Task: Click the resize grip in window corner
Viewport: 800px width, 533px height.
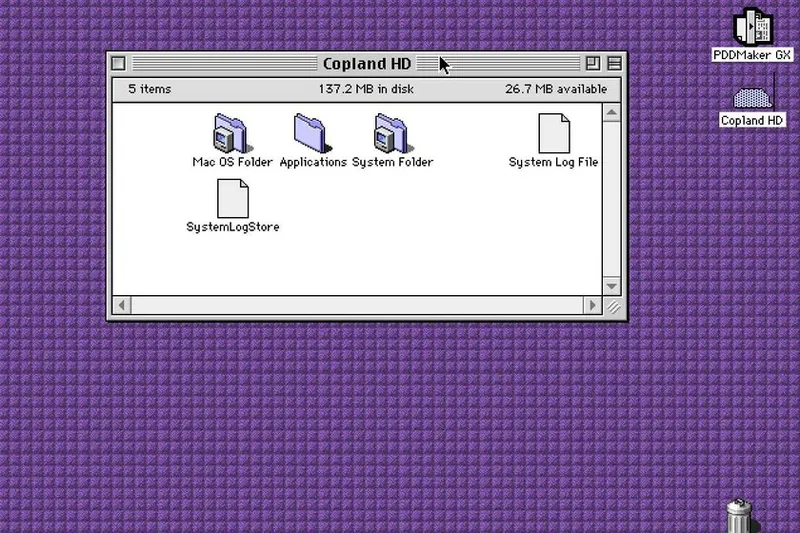Action: (613, 307)
